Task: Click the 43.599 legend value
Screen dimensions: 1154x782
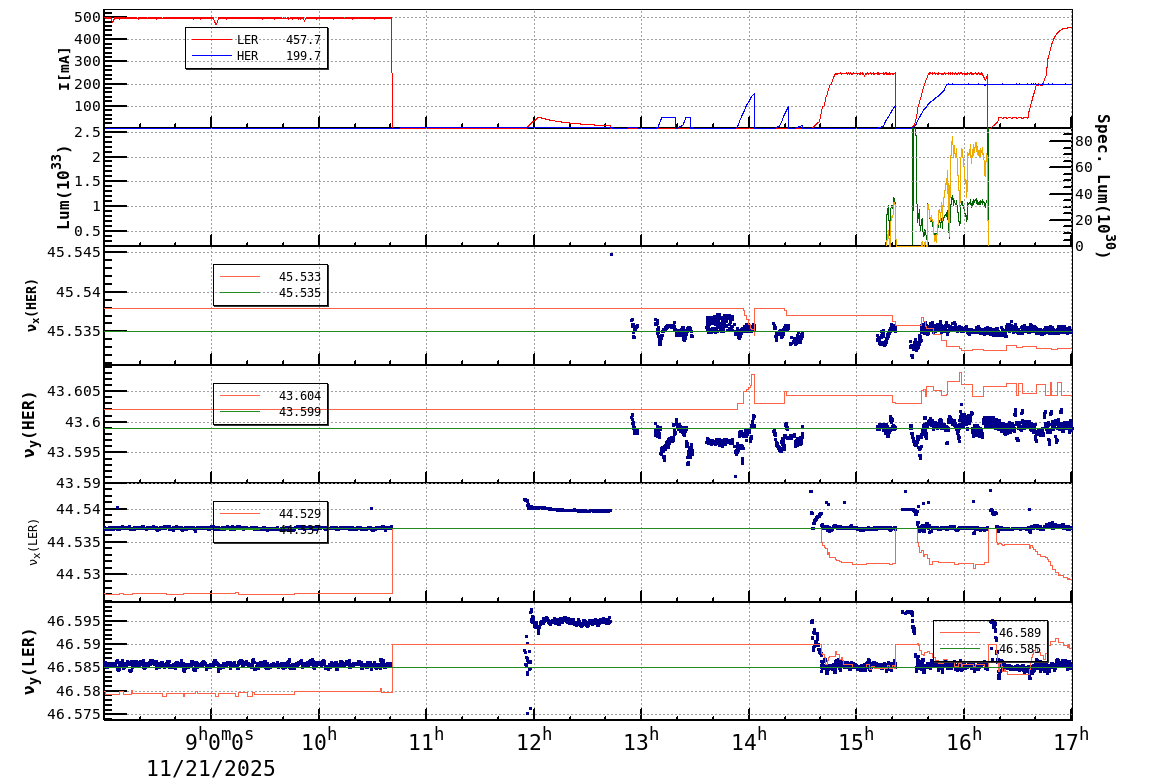Action: [300, 412]
